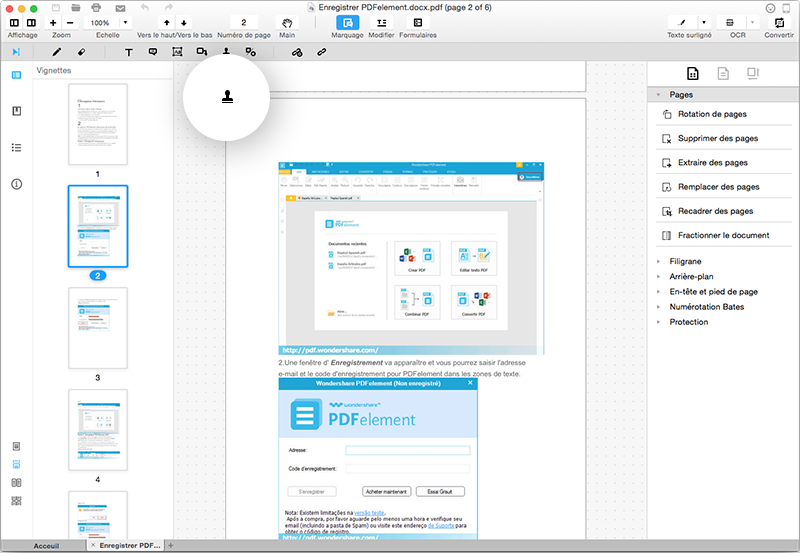Collapse the markup toolbar blue arrow

[16, 52]
